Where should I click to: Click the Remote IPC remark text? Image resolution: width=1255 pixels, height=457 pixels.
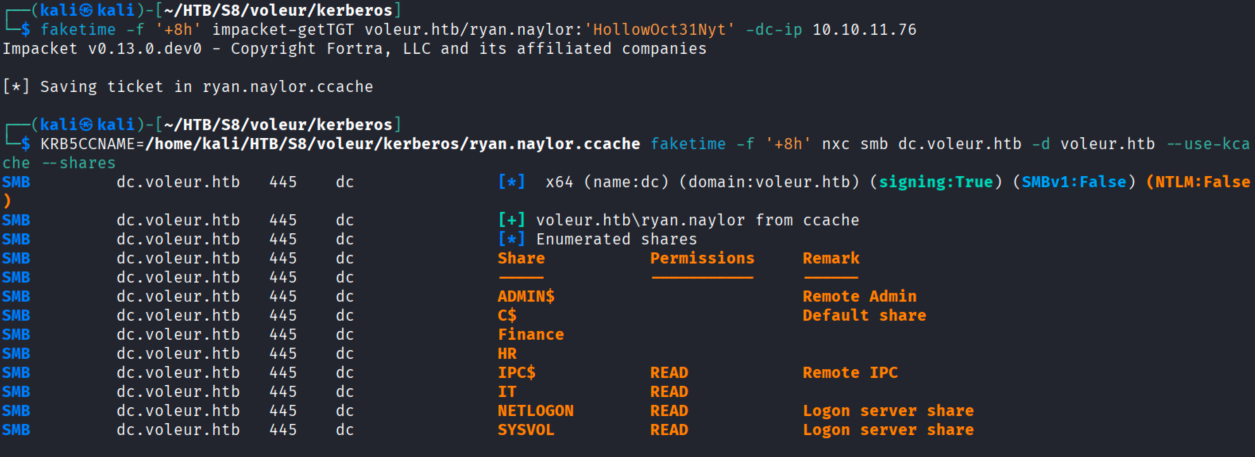(x=850, y=373)
